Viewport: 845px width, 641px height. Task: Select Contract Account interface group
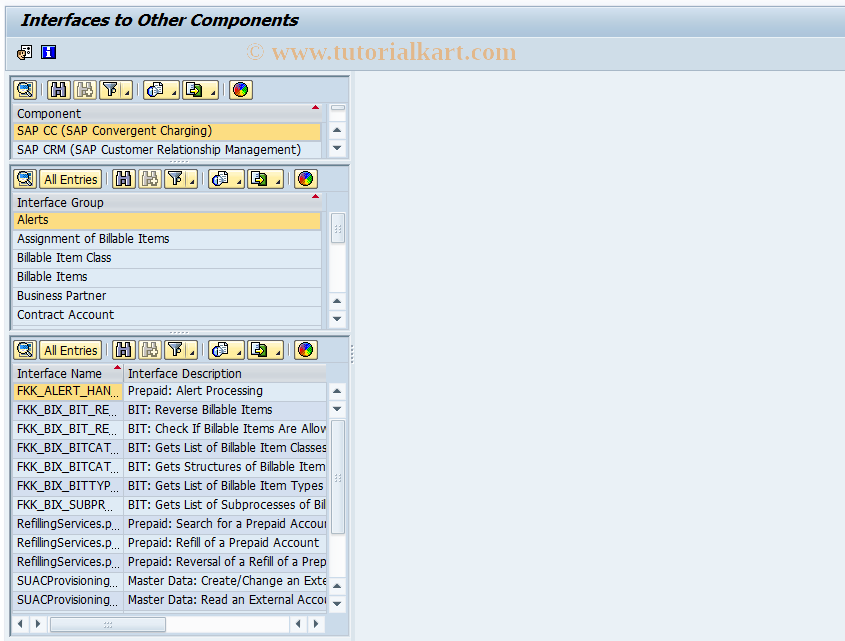tap(167, 315)
